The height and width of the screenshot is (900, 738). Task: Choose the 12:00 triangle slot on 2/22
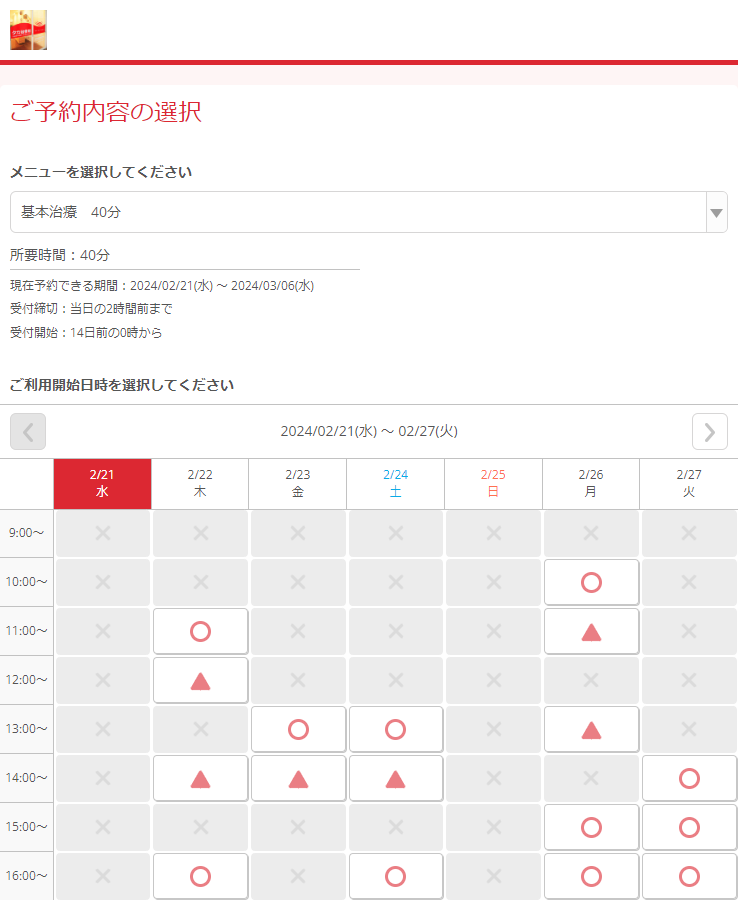[200, 680]
